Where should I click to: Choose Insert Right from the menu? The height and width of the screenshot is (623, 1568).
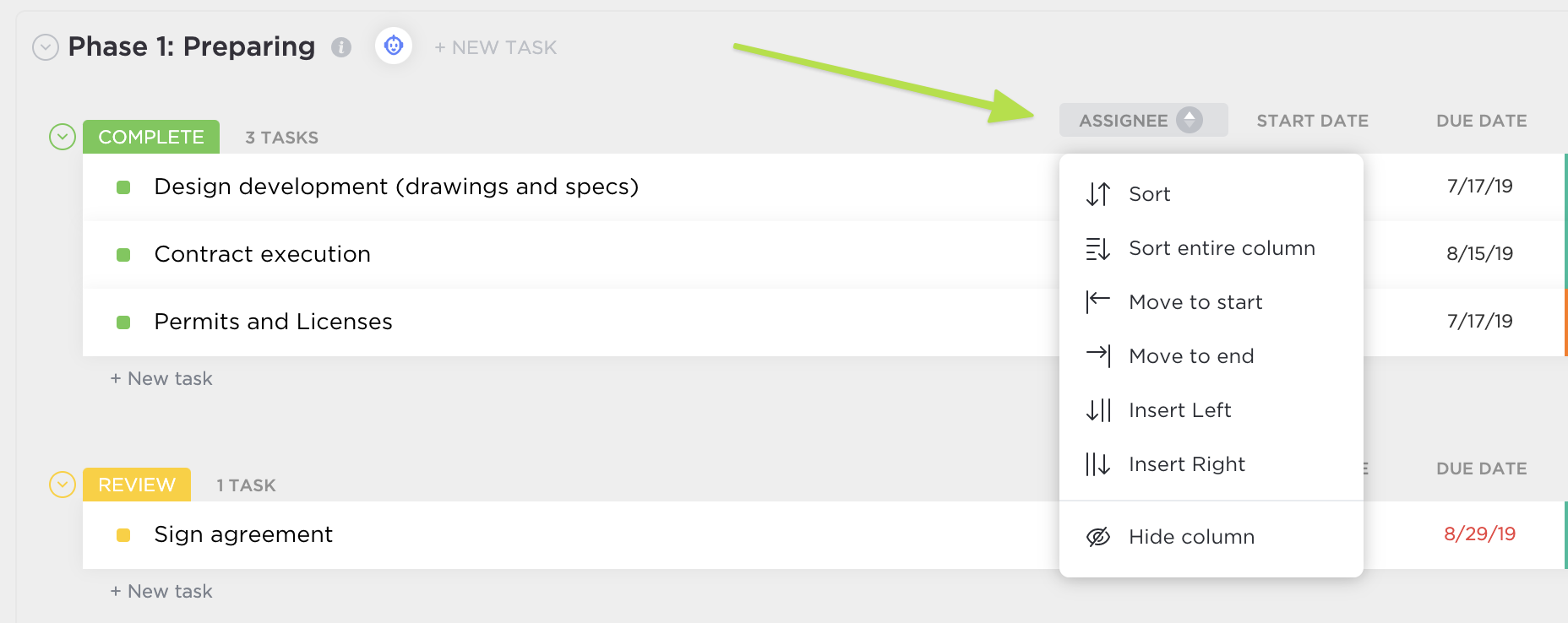click(x=1186, y=463)
